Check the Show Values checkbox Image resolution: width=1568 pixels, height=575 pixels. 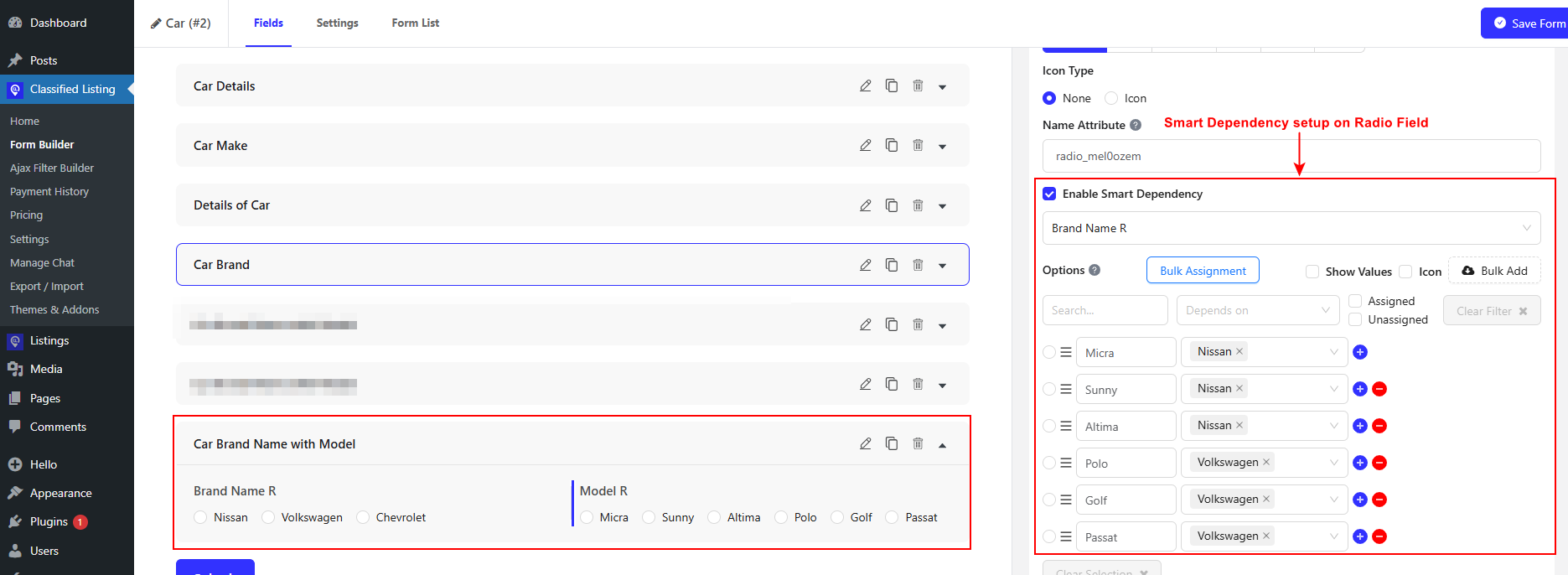click(x=1312, y=271)
